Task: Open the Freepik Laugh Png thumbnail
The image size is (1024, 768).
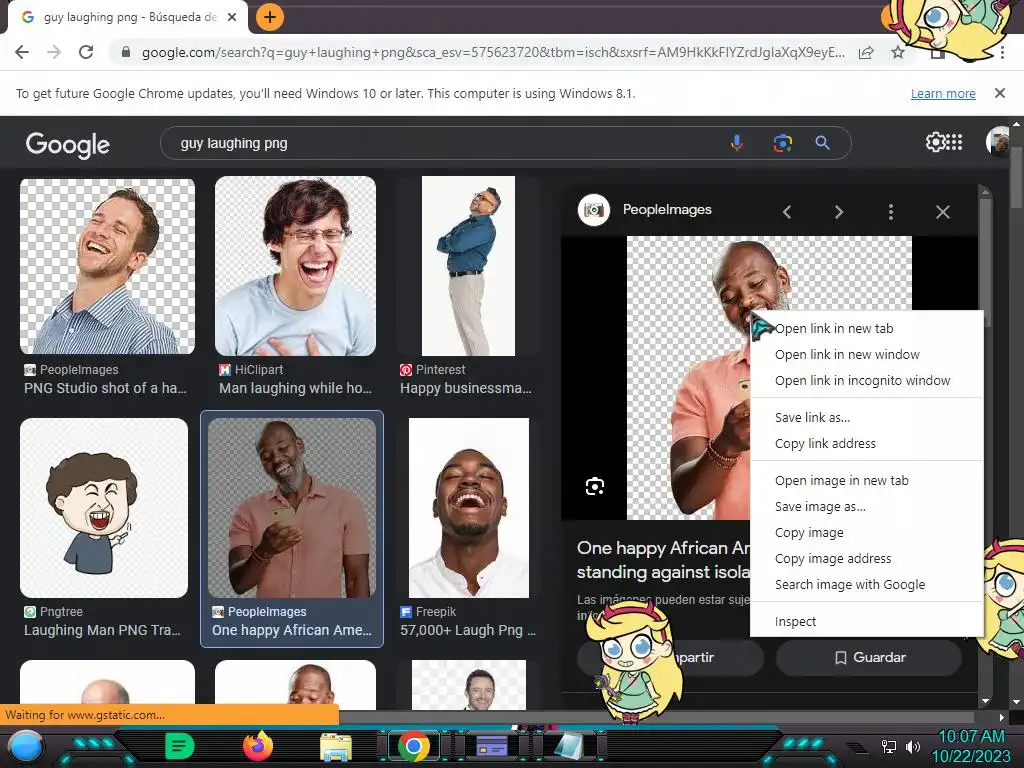Action: [x=469, y=508]
